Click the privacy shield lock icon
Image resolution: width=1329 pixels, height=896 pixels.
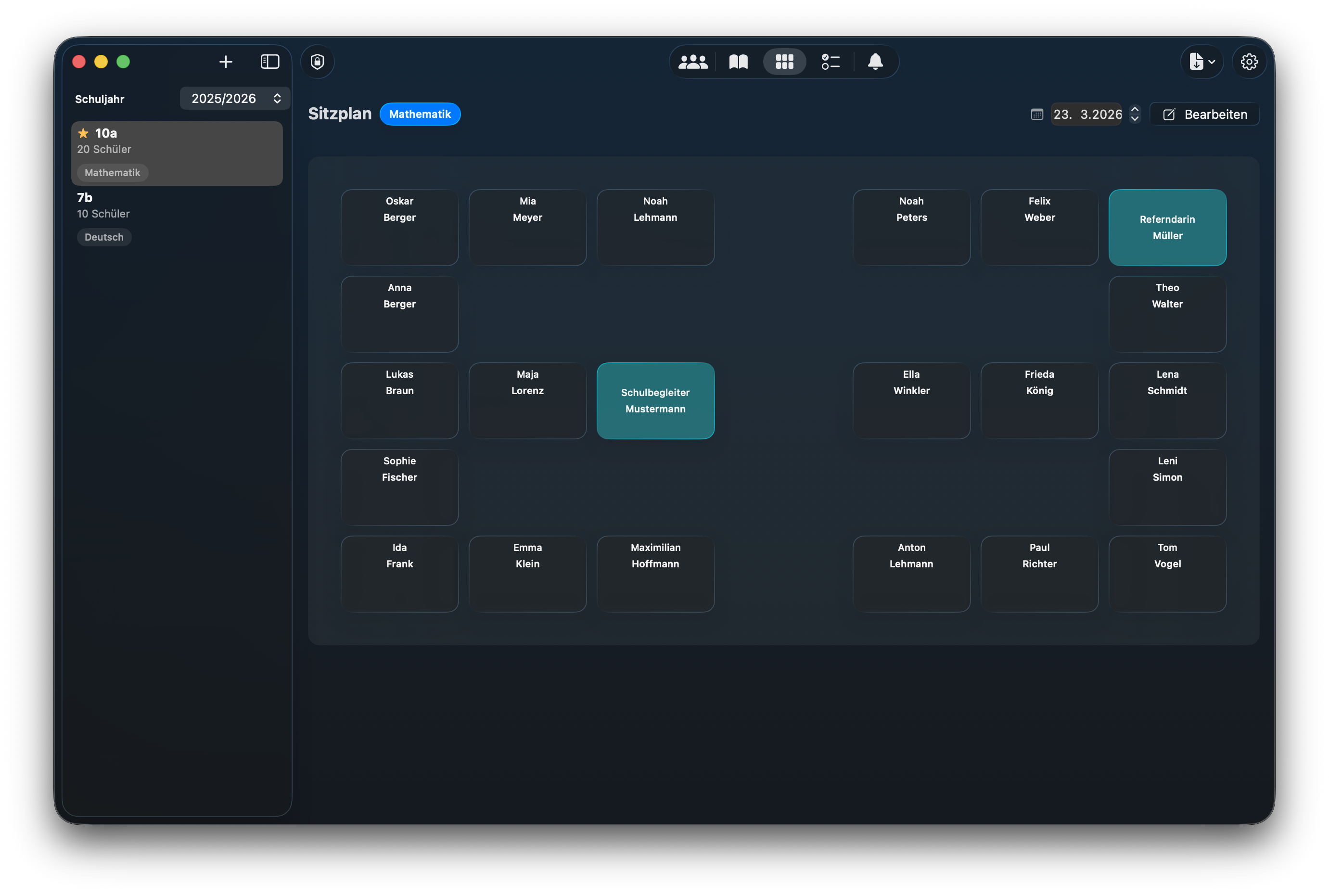(x=317, y=61)
